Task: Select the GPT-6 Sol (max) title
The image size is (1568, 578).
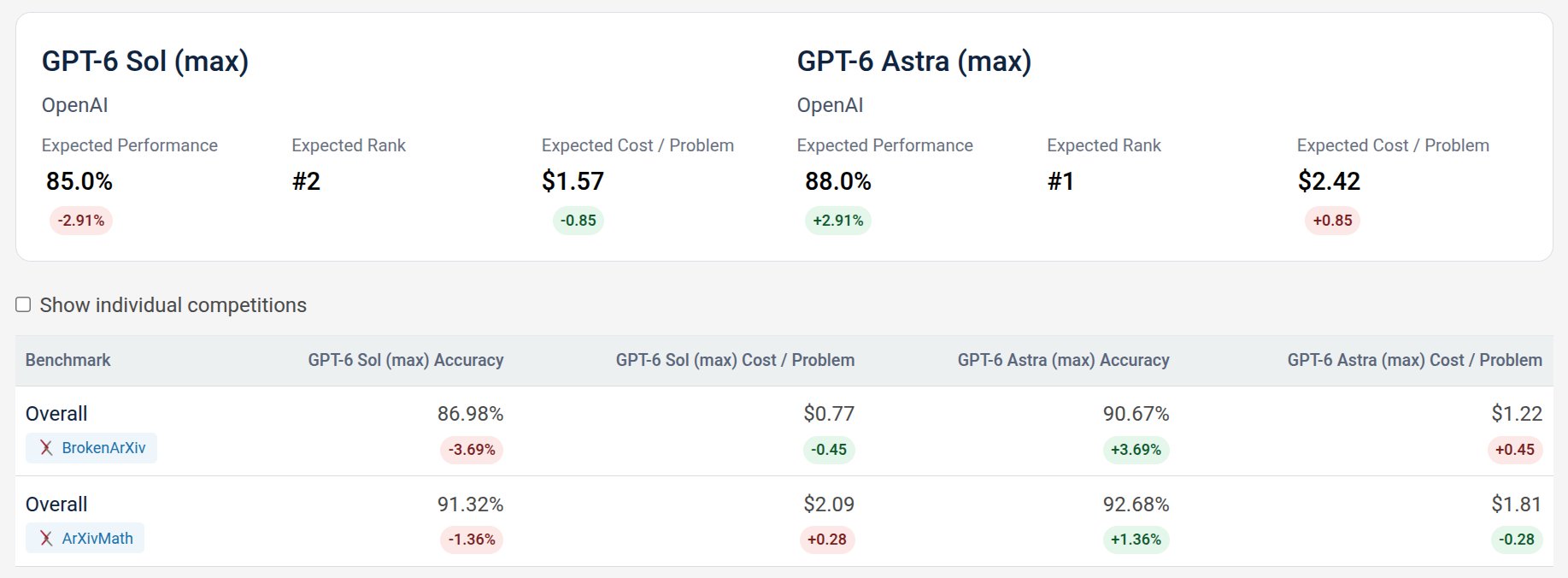Action: pos(145,62)
